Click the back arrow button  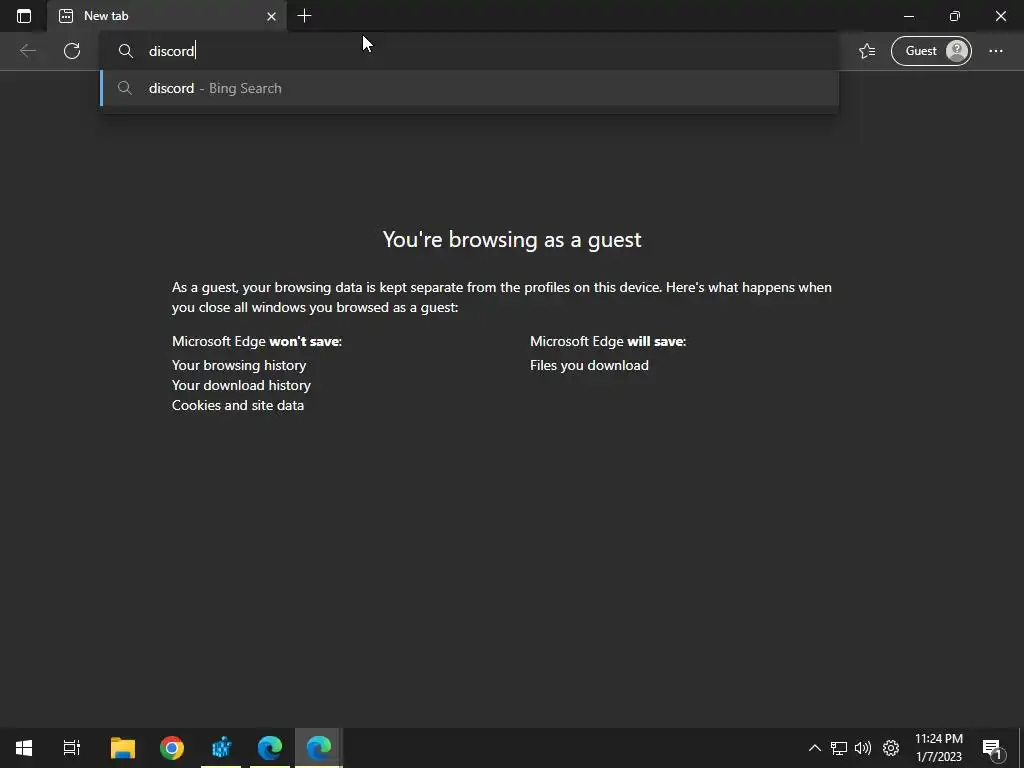tap(28, 51)
